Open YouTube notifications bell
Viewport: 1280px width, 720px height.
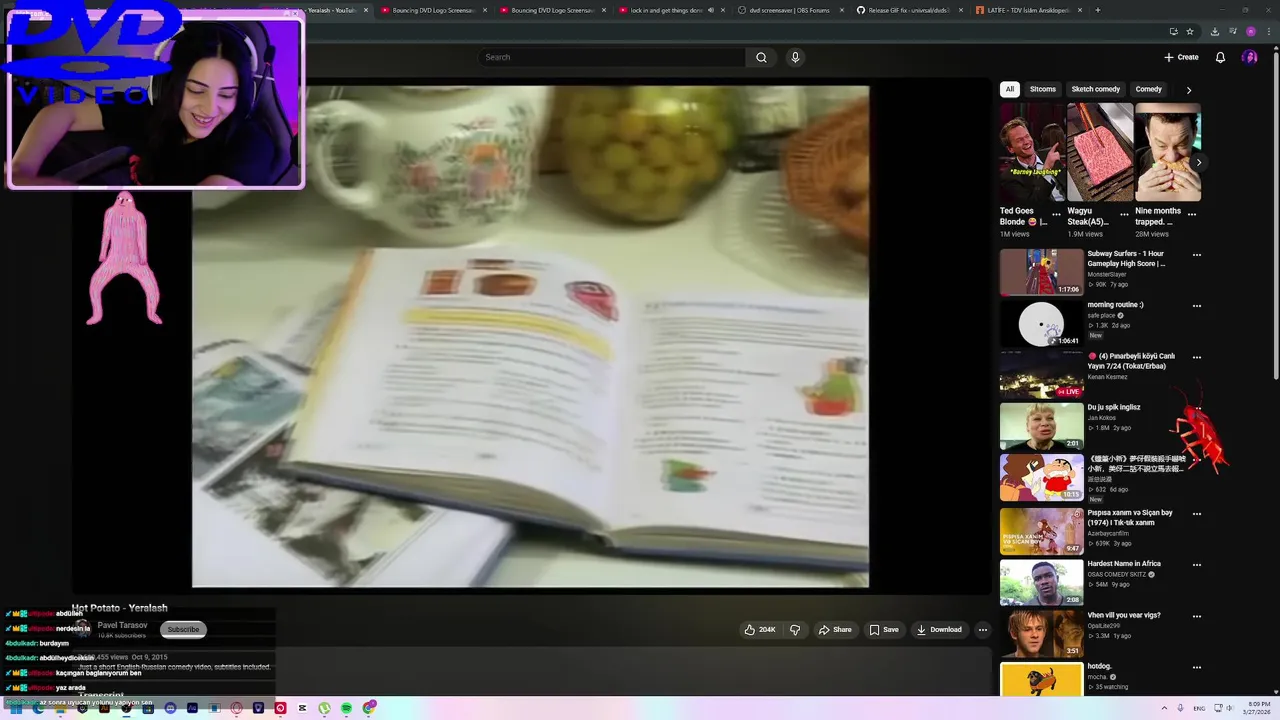click(x=1220, y=57)
